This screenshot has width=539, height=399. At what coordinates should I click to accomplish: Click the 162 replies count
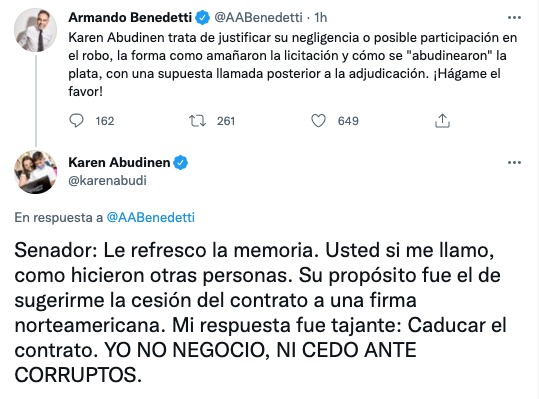pyautogui.click(x=105, y=121)
